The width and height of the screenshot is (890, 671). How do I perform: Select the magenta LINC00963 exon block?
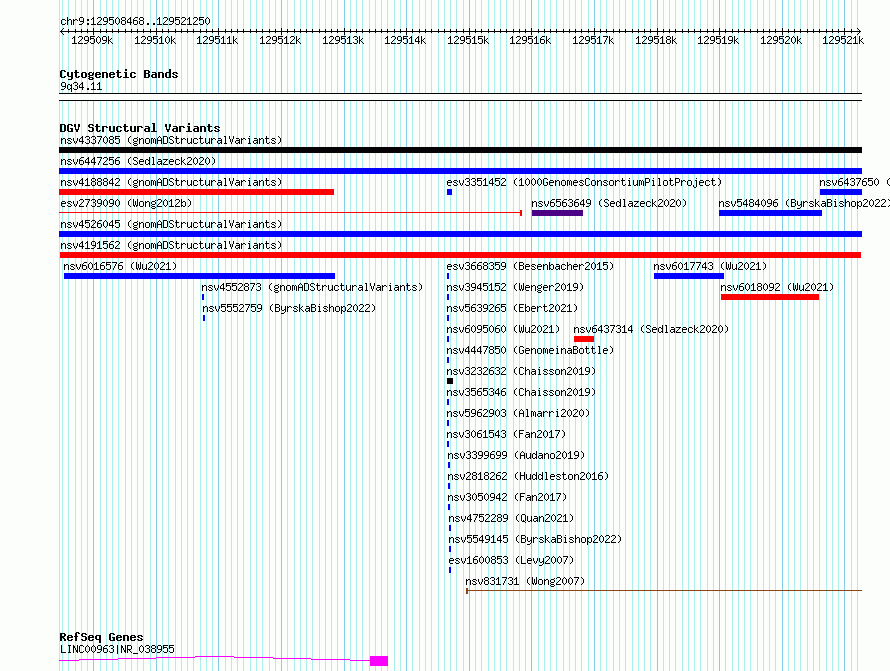point(379,661)
